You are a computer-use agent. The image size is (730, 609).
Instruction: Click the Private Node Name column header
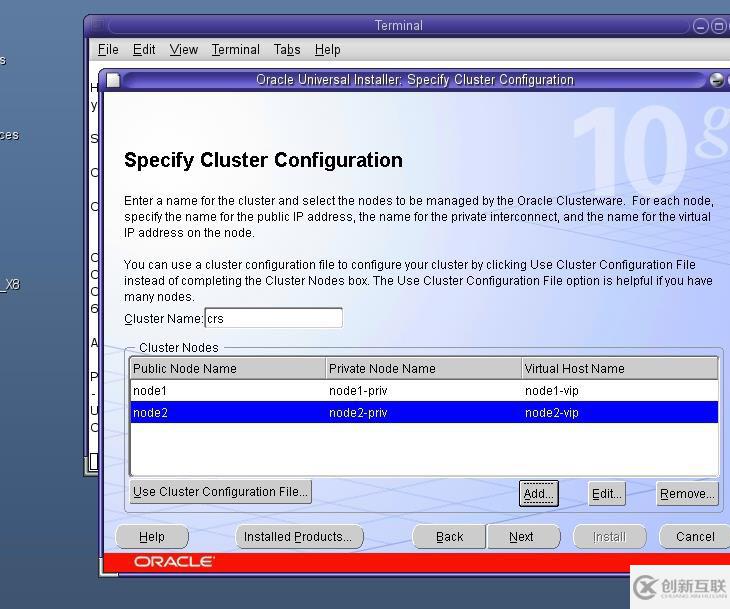click(424, 369)
